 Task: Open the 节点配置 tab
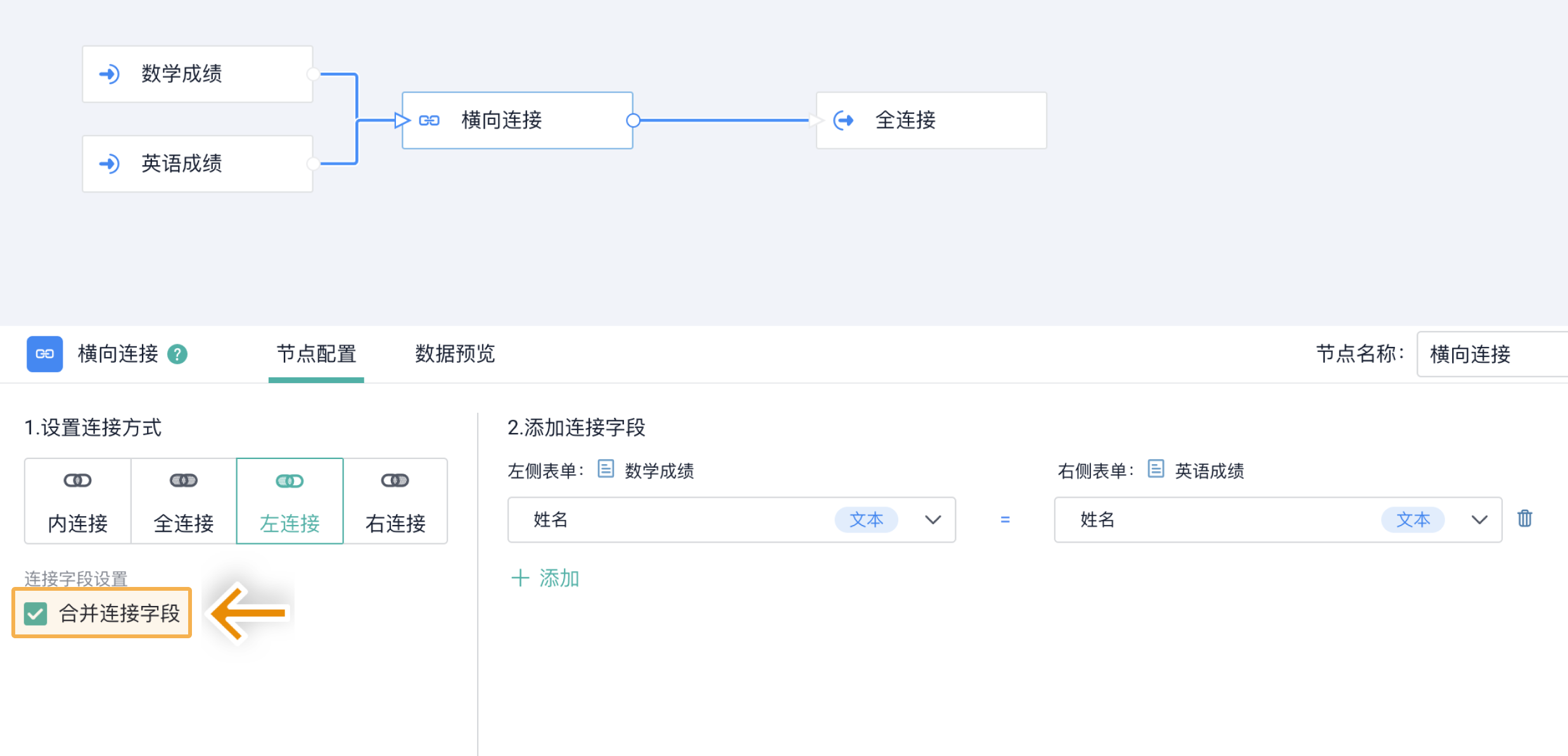point(316,354)
